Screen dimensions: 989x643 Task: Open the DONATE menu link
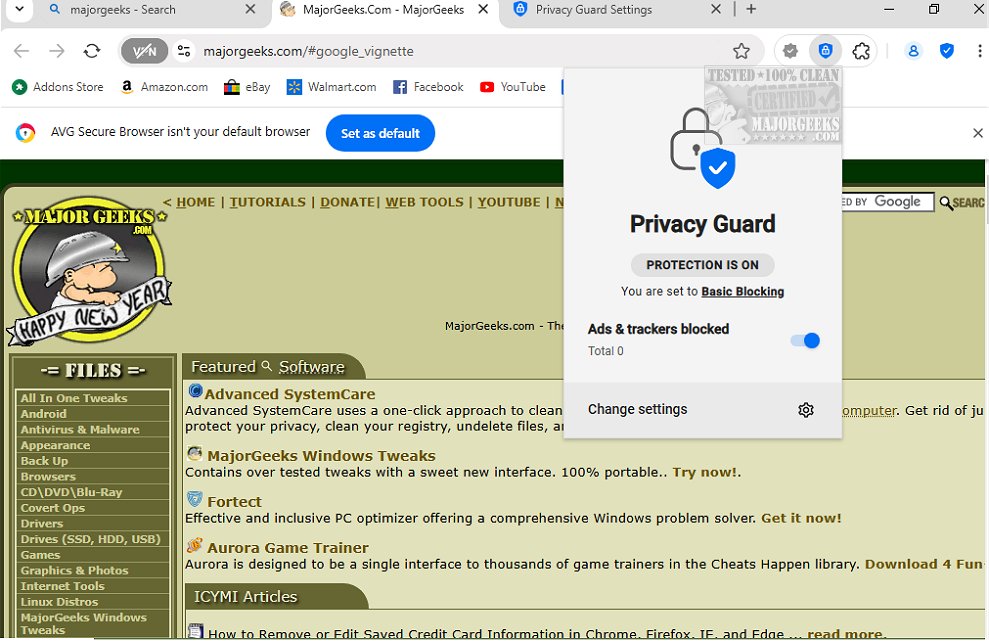tap(348, 203)
